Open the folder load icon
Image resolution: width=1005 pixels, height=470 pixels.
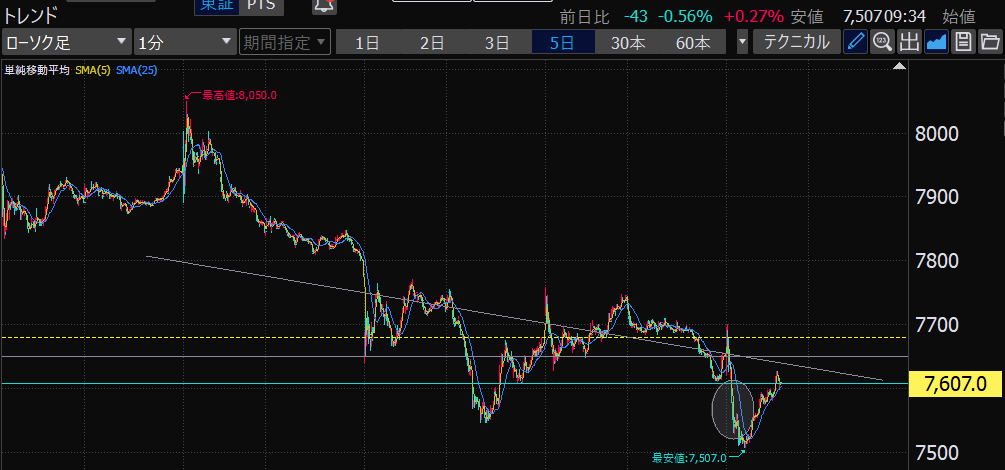[989, 42]
